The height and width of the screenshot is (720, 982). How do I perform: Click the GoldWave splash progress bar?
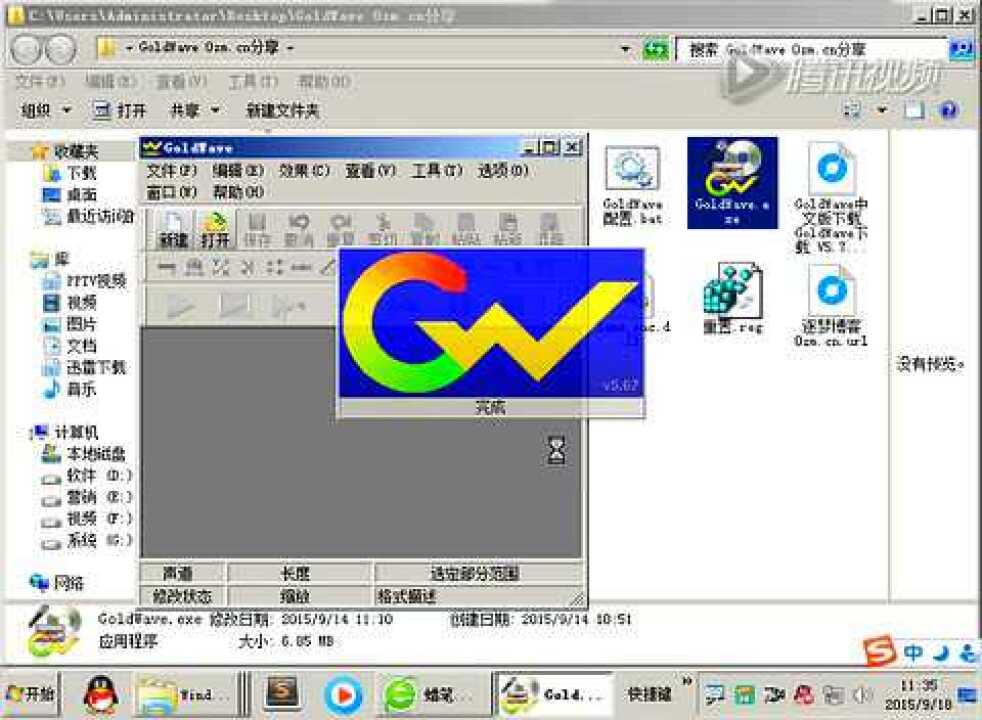click(492, 406)
